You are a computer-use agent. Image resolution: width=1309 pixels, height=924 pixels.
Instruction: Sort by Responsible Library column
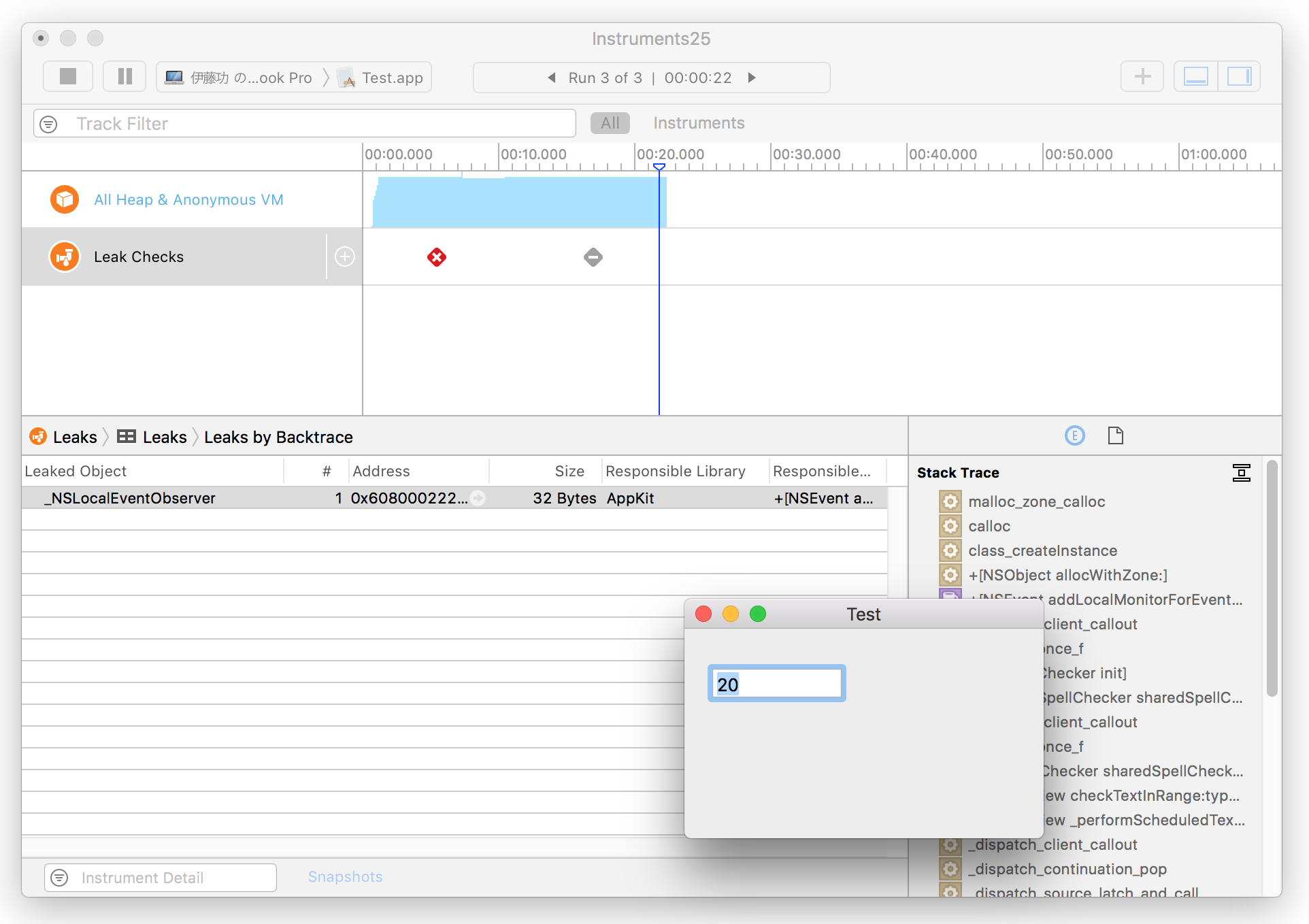point(685,471)
